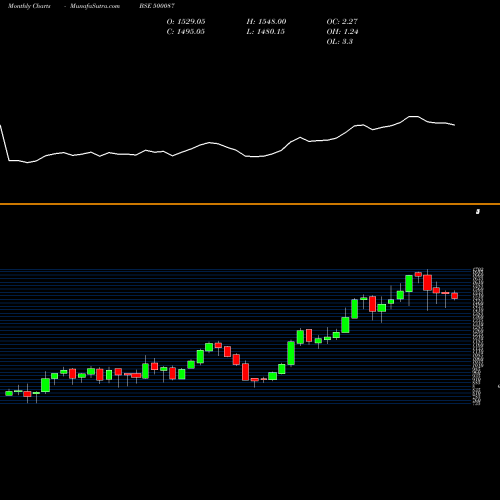
Task: Click the 'OC: 2.27' value
Action: point(342,22)
